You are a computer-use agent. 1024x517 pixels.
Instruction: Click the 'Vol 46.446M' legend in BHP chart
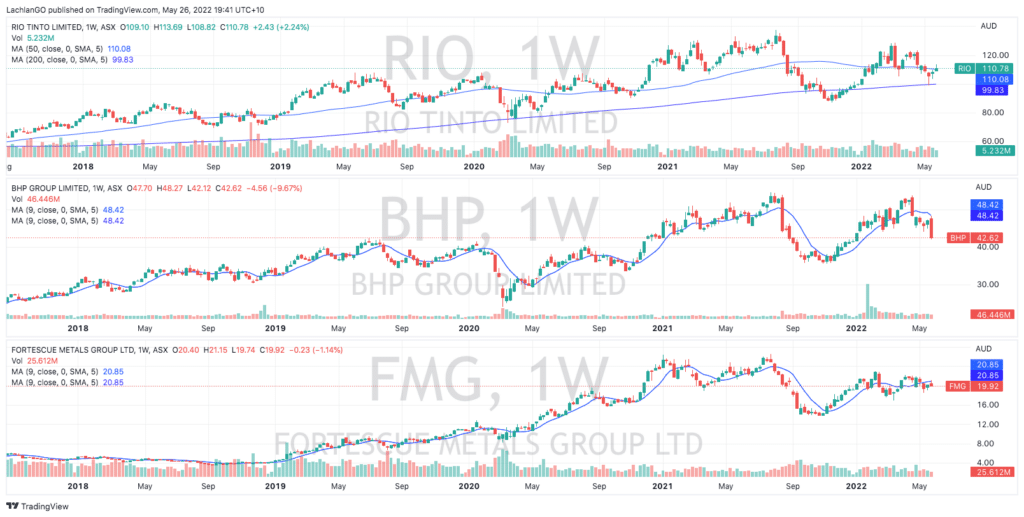[37, 199]
